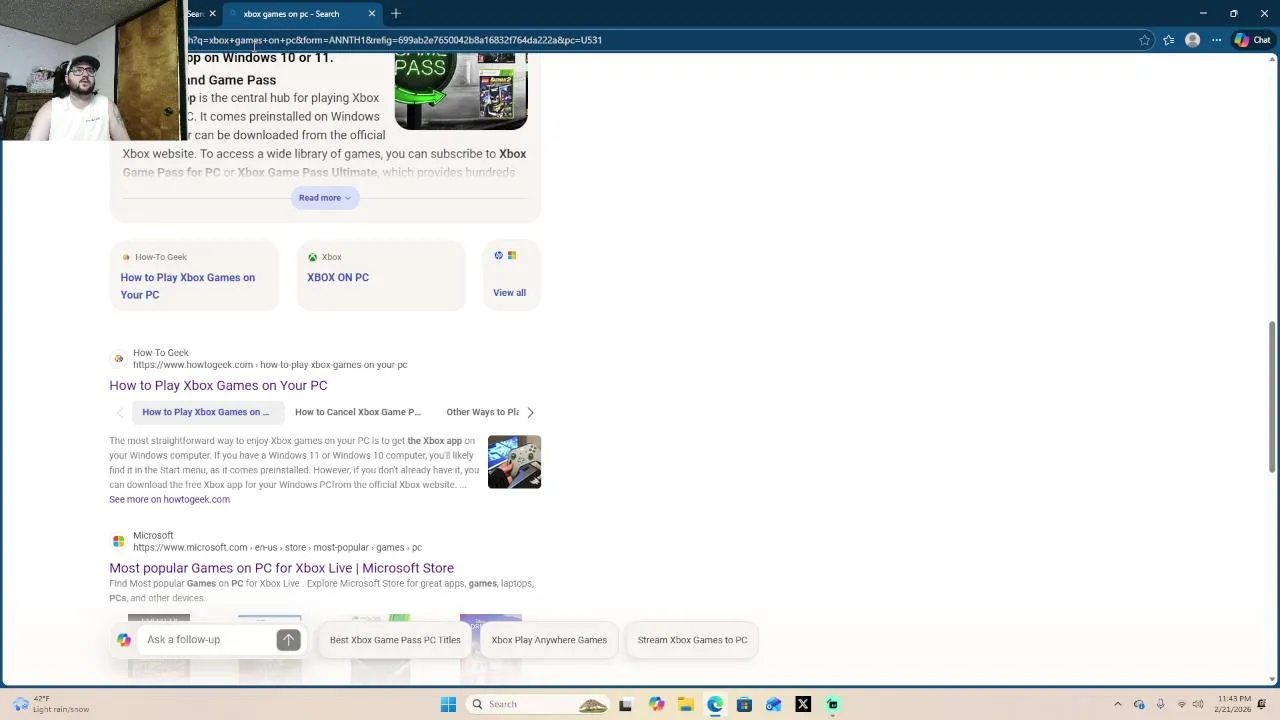Screen dimensions: 1280x720
Task: Open XBOX ON PC source card
Action: (381, 275)
